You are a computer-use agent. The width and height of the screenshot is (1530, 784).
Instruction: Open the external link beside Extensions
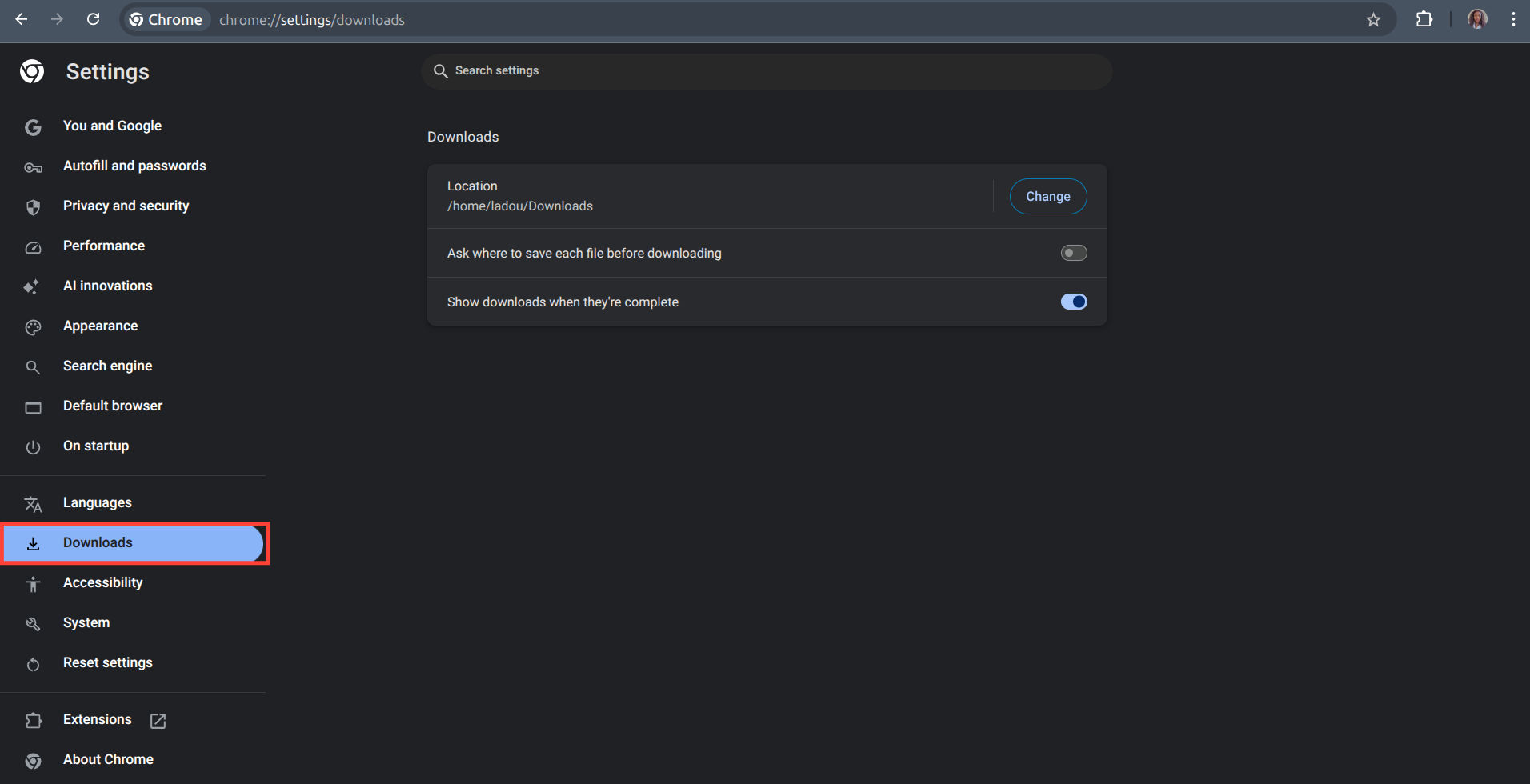(157, 721)
